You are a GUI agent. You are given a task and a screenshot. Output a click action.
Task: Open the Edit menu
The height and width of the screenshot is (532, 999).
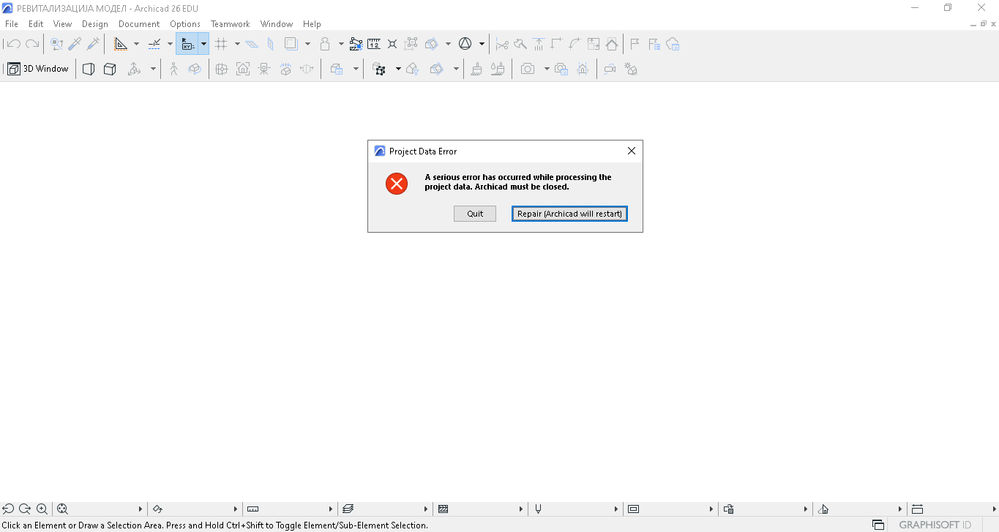coord(36,24)
